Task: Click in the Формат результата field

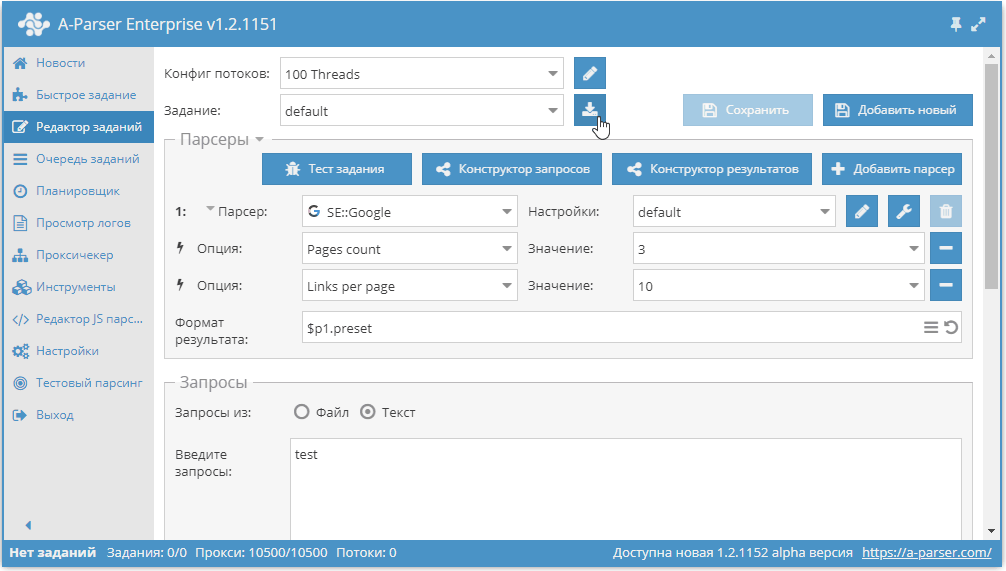Action: click(631, 328)
